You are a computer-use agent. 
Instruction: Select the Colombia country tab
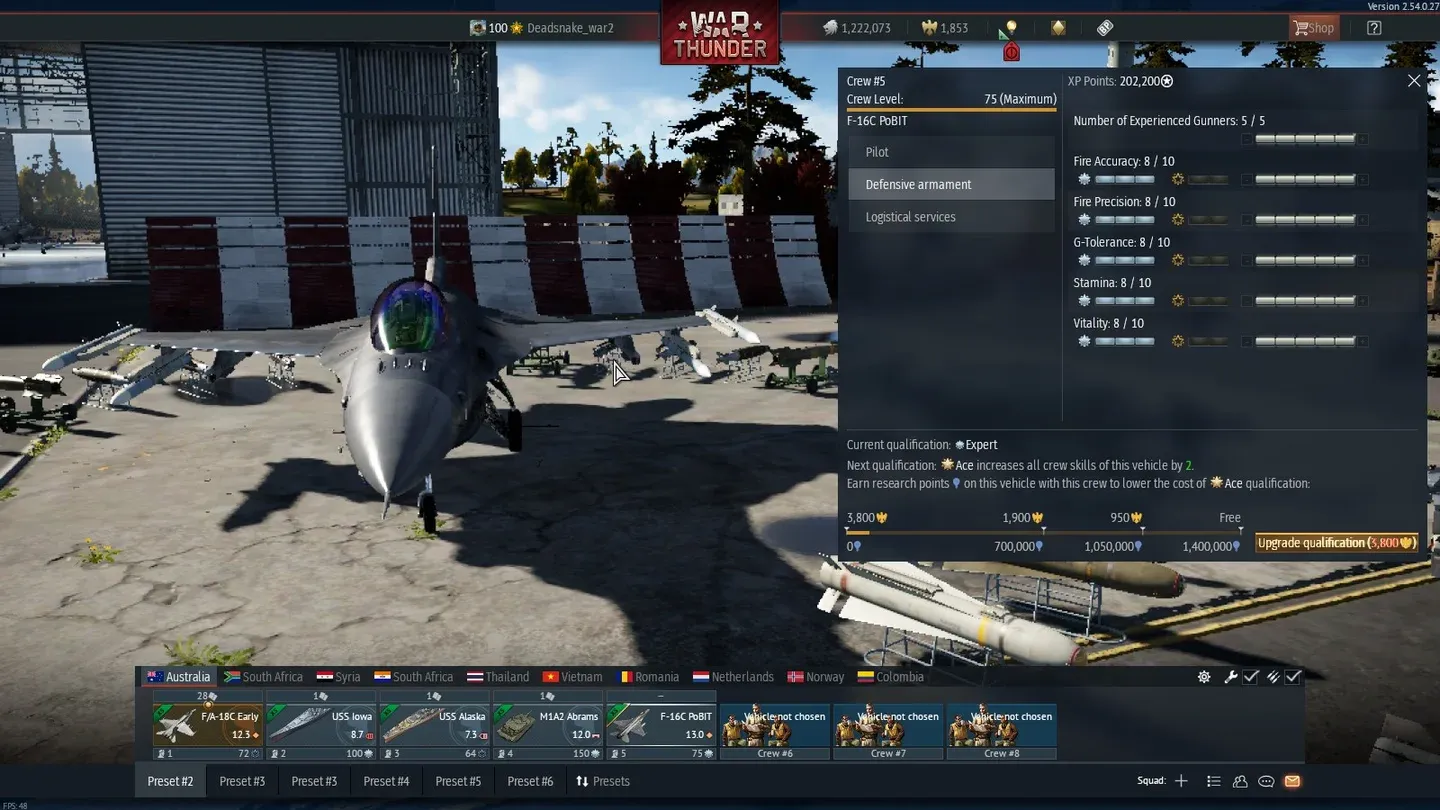pyautogui.click(x=890, y=677)
